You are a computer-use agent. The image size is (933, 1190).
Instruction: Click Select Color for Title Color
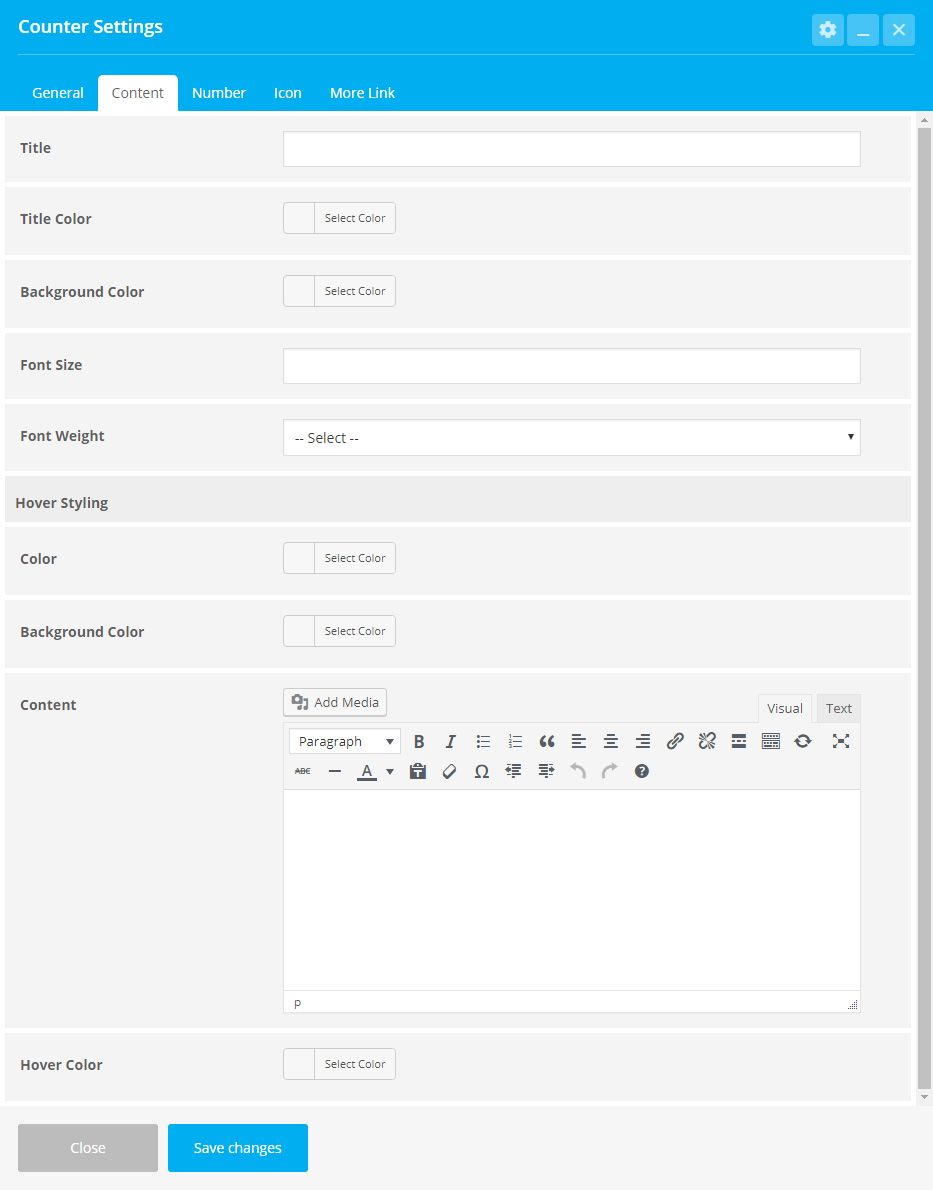point(355,218)
